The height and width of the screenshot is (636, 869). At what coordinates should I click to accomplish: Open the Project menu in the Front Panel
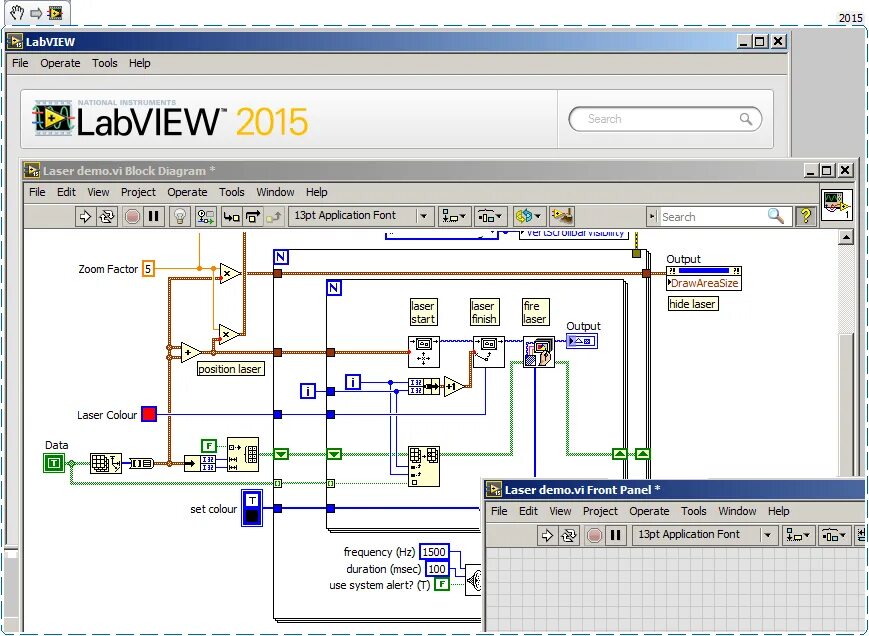coord(600,511)
